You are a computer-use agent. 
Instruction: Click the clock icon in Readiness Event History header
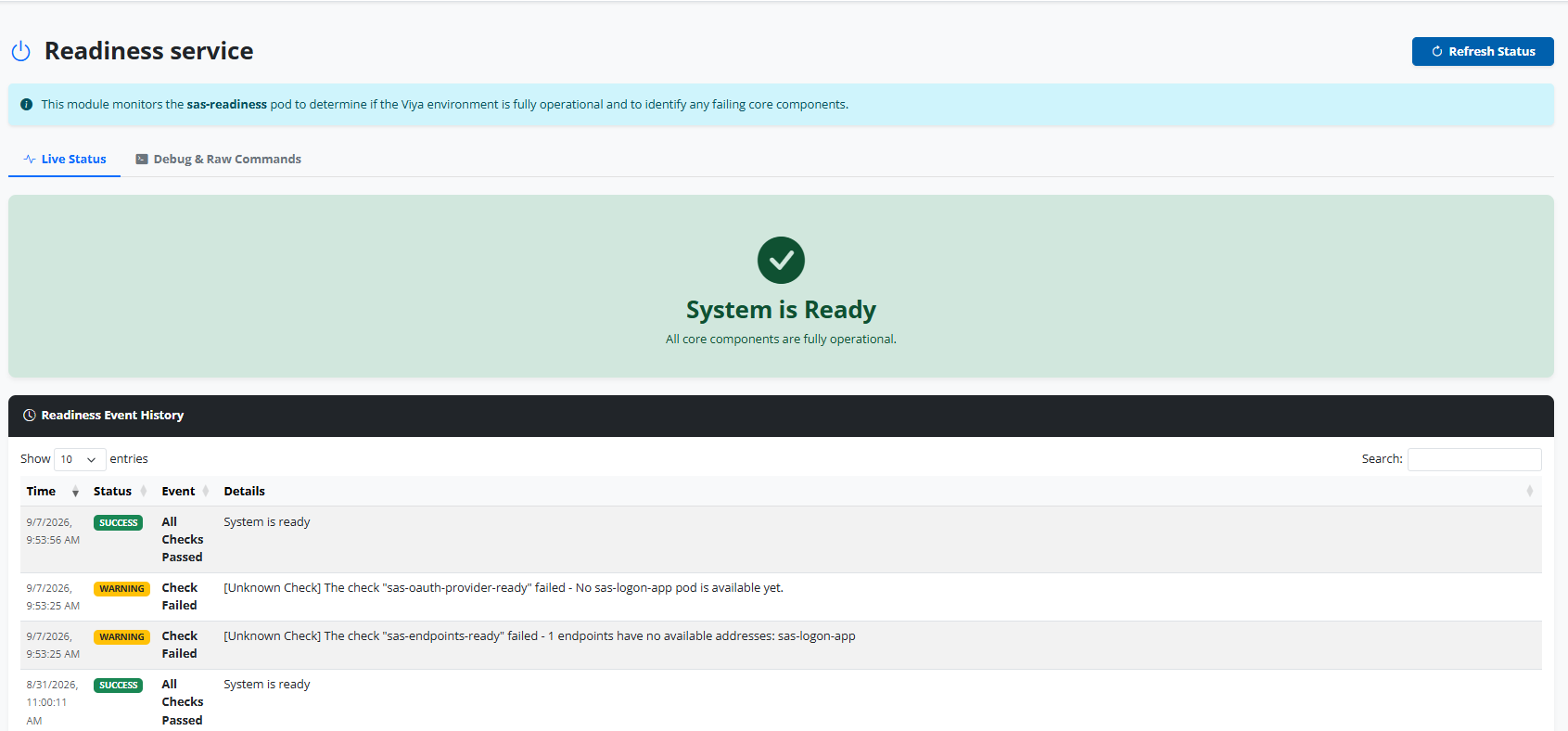tap(30, 416)
